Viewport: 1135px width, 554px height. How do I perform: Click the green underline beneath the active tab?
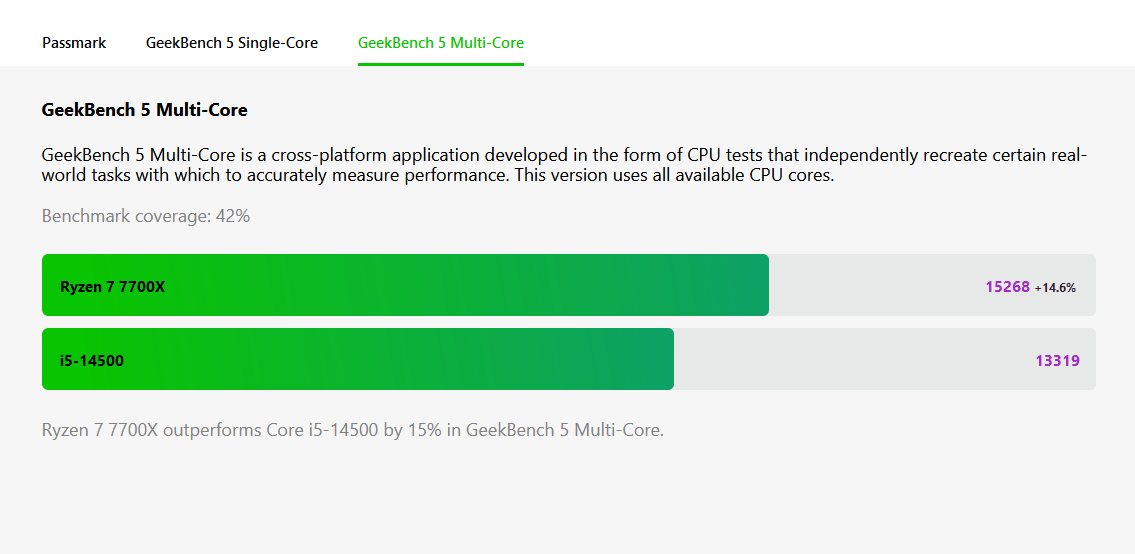tap(441, 64)
